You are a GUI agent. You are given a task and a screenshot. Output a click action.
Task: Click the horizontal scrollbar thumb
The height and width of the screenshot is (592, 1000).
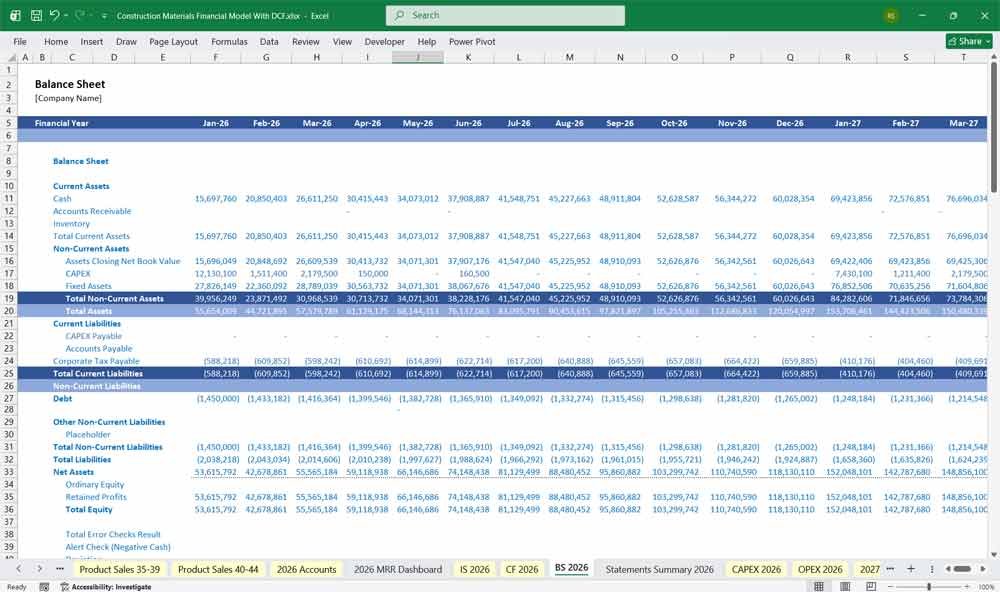(x=962, y=568)
